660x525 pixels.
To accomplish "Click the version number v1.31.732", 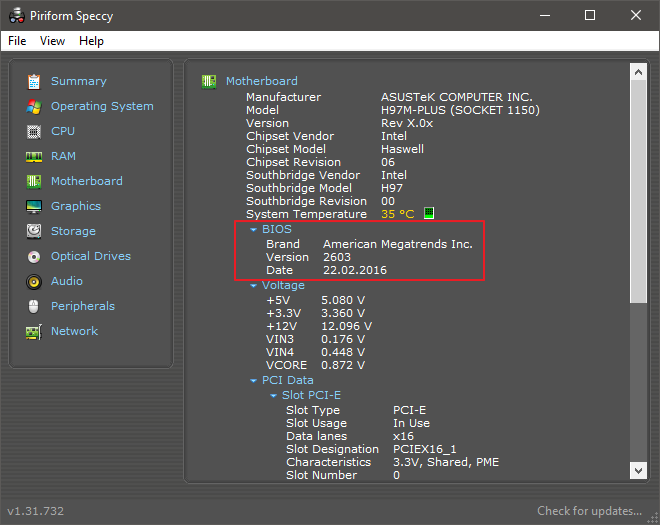I will 36,511.
